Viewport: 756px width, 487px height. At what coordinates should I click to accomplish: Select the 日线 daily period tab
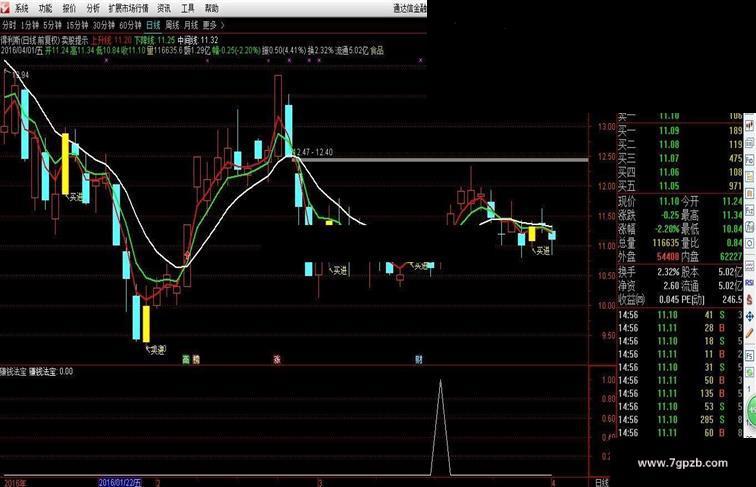coord(153,25)
